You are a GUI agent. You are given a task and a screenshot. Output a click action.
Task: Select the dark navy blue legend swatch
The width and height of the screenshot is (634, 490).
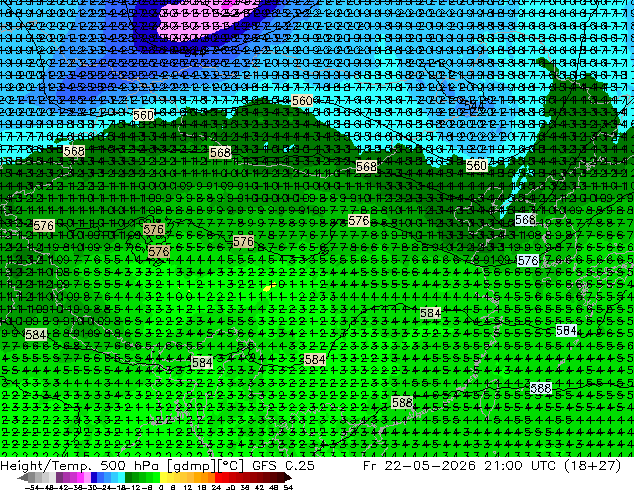tap(94, 477)
